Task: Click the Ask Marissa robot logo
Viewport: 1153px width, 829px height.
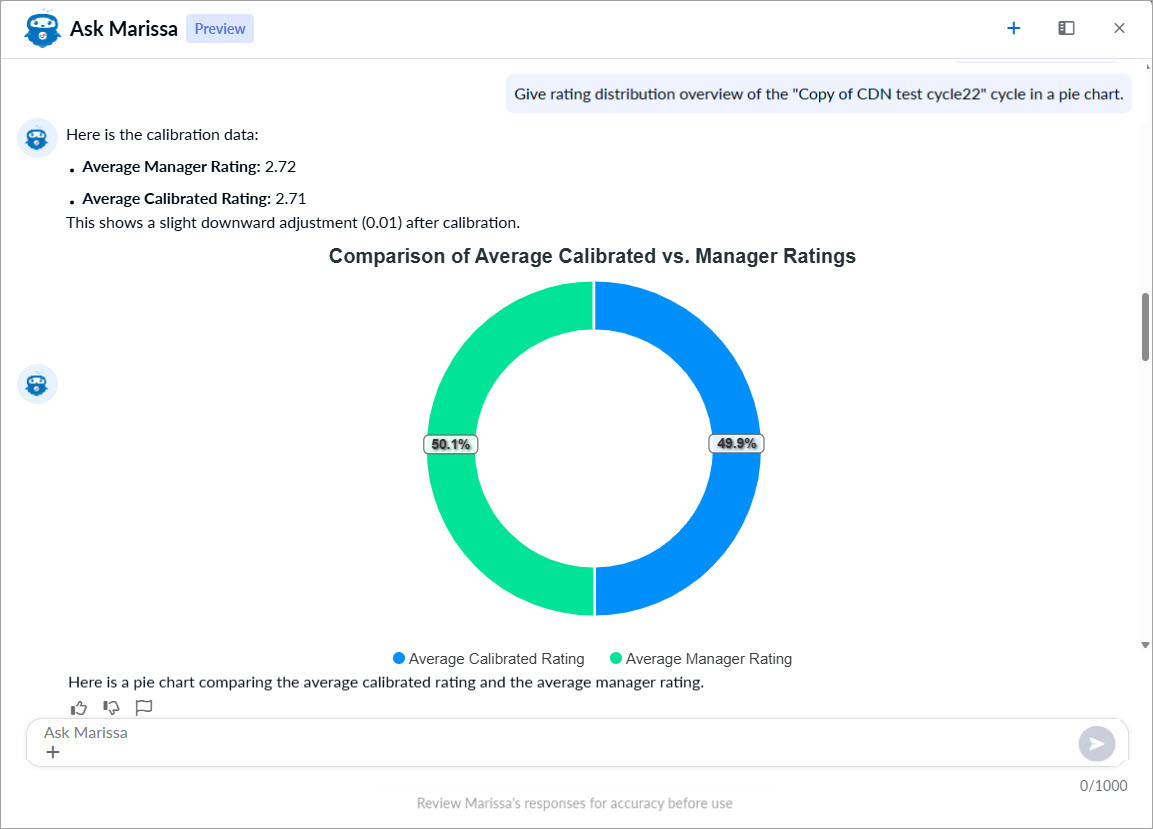Action: pyautogui.click(x=43, y=29)
